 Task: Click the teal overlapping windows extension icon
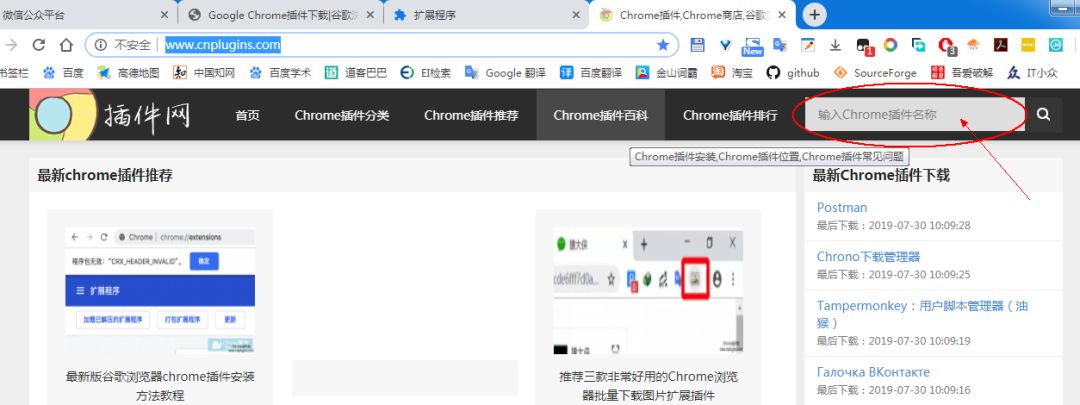[918, 45]
